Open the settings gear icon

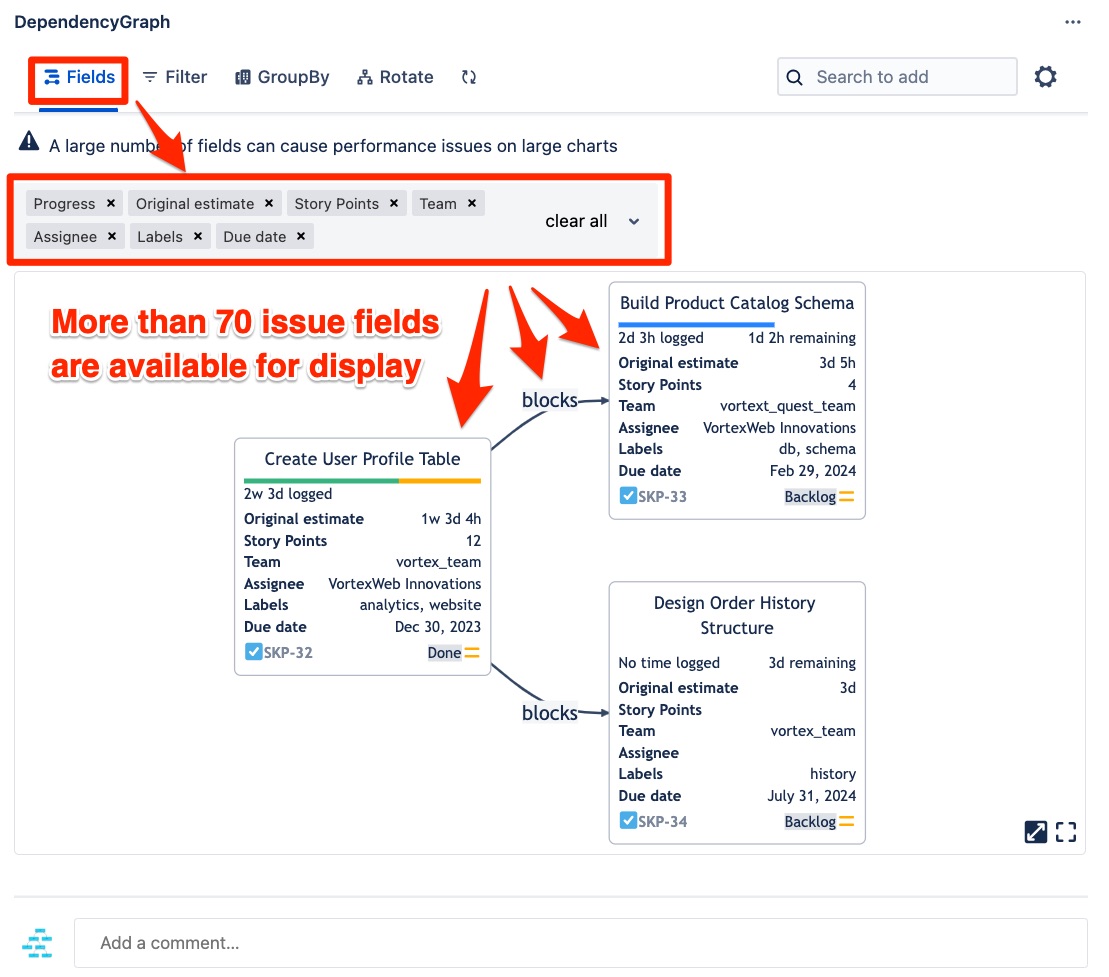point(1045,77)
